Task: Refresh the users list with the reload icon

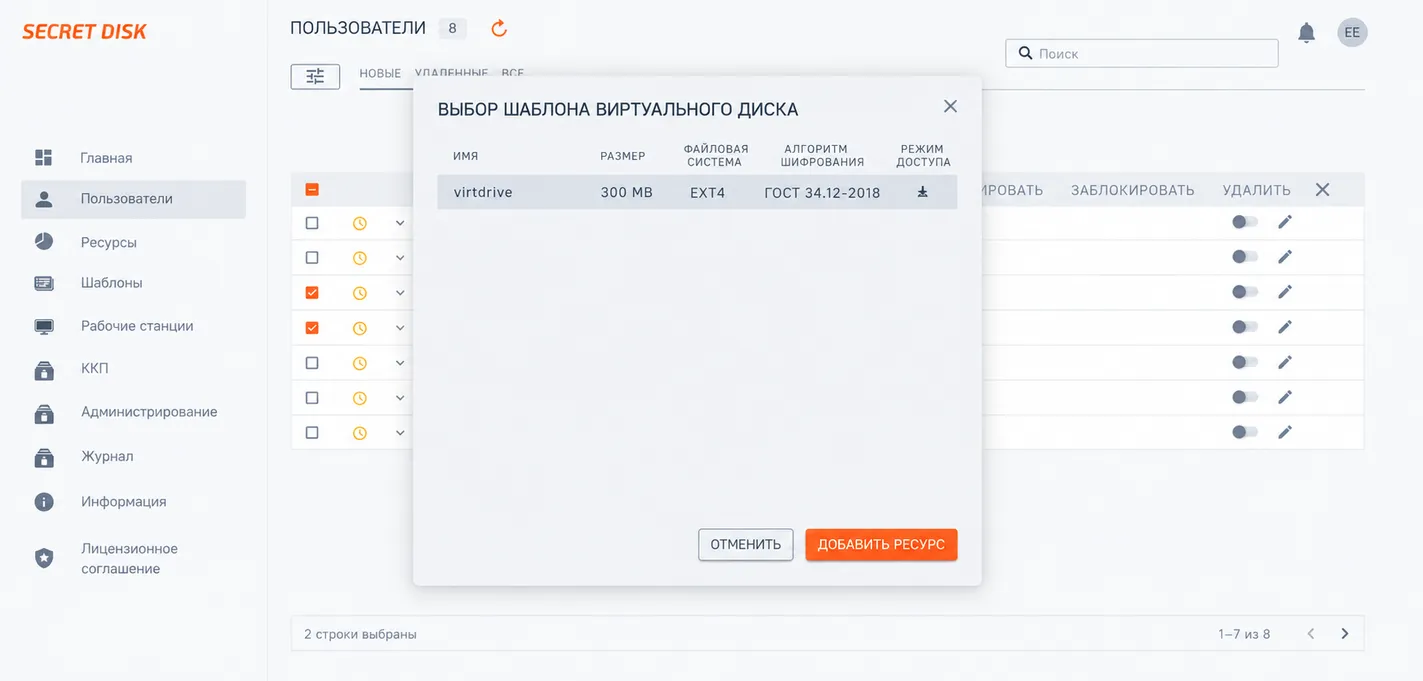Action: tap(499, 29)
